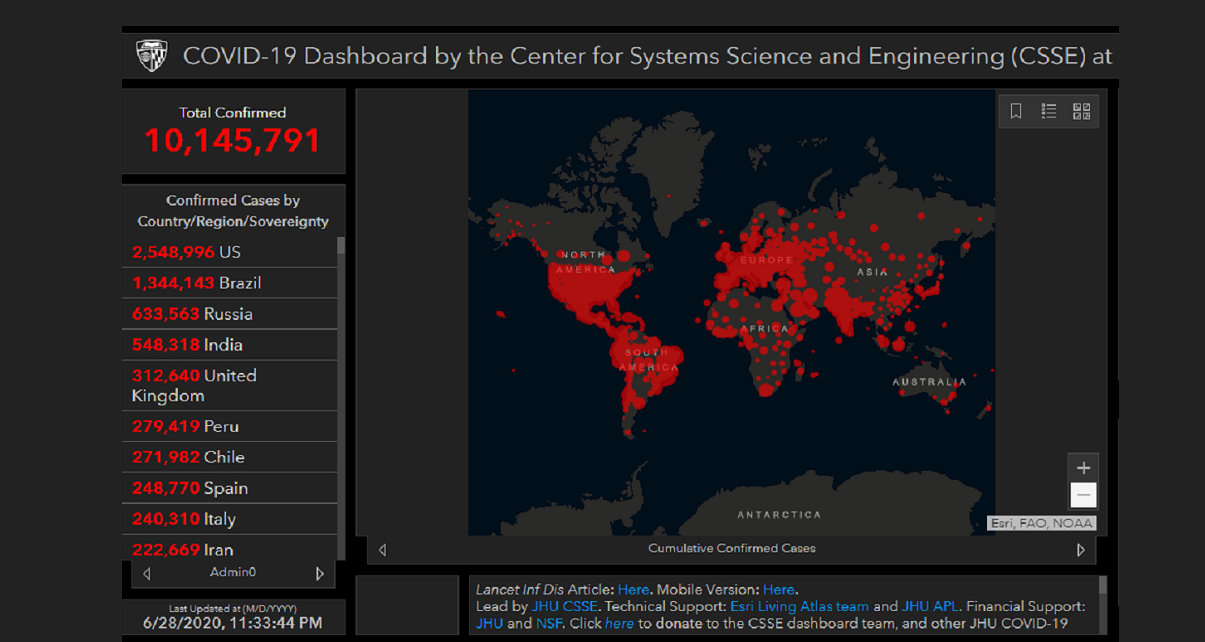Open the Mobile Version Here link
Viewport: 1205px width, 642px height.
779,589
